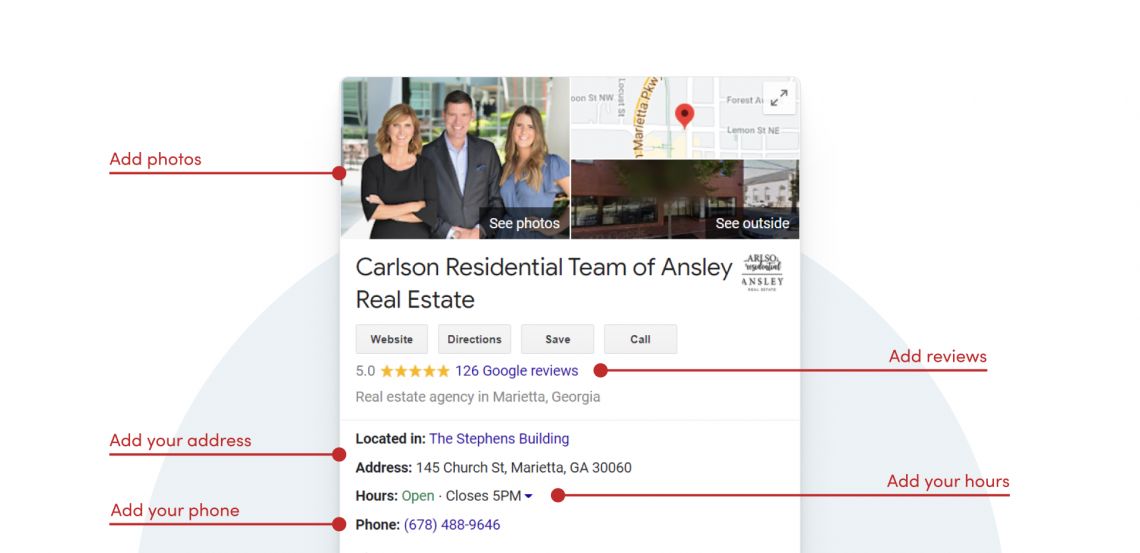Open the Website button
This screenshot has width=1140, height=553.
pyautogui.click(x=391, y=339)
